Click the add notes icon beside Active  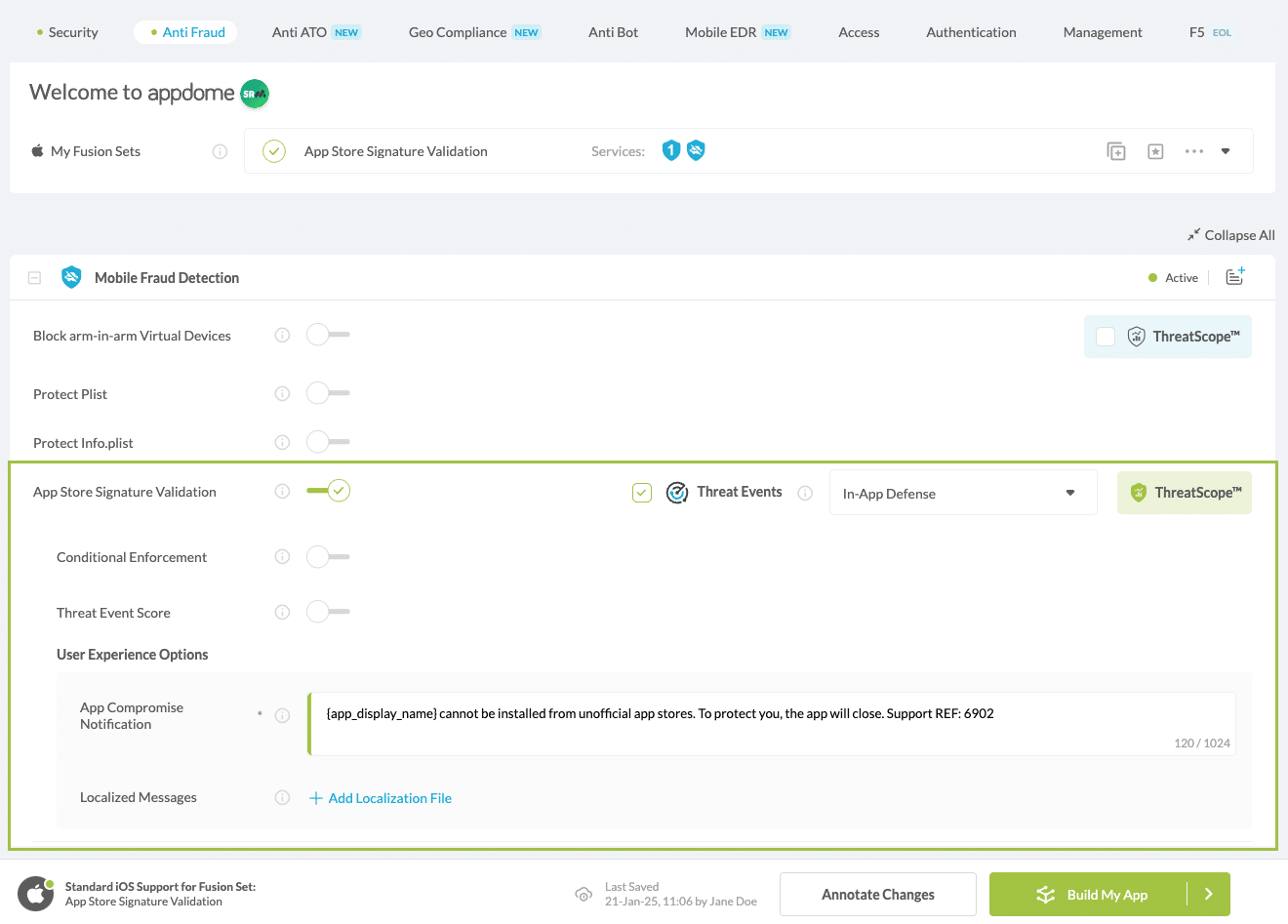pyautogui.click(x=1234, y=277)
